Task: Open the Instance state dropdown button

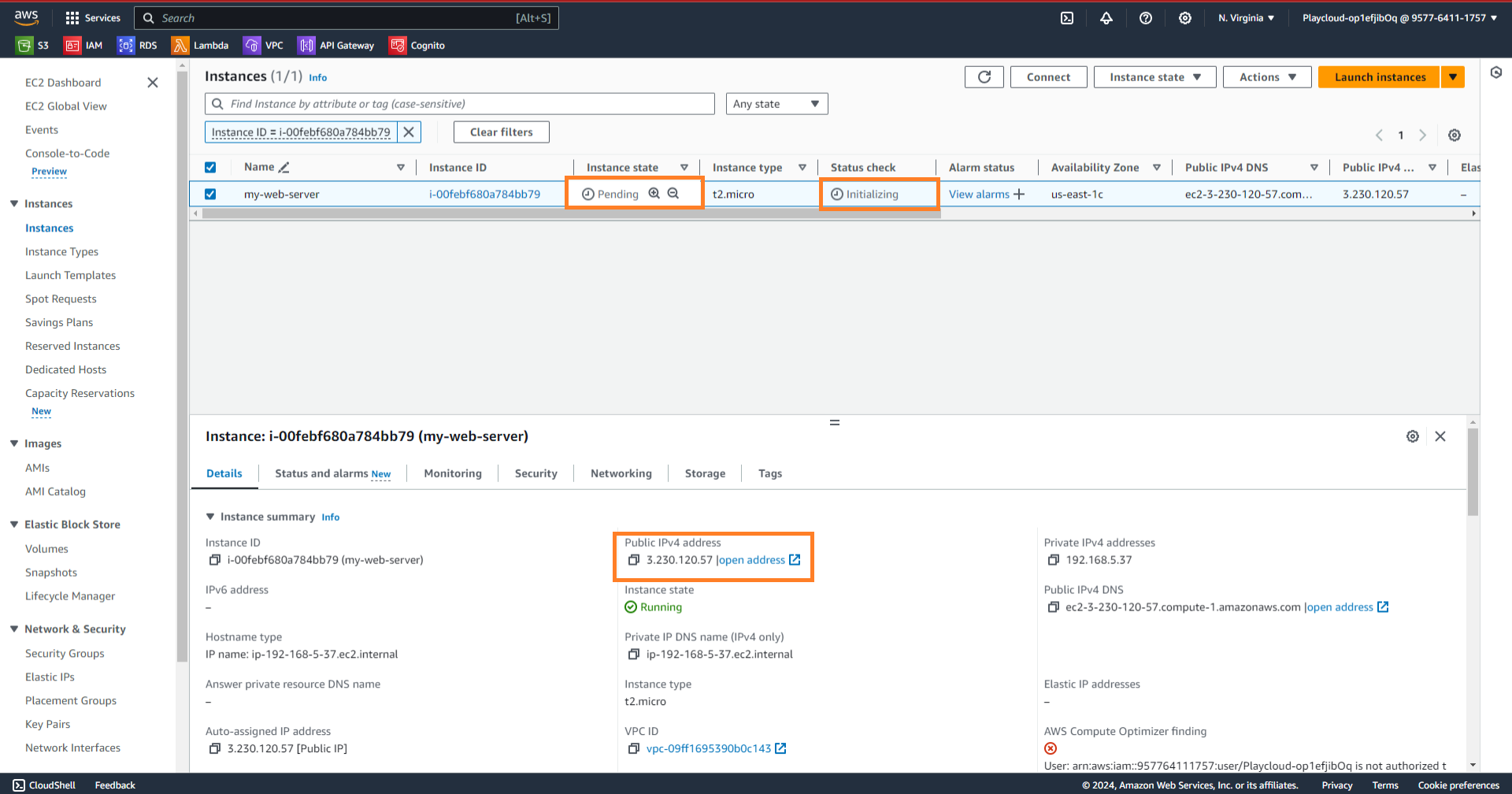Action: click(1154, 77)
